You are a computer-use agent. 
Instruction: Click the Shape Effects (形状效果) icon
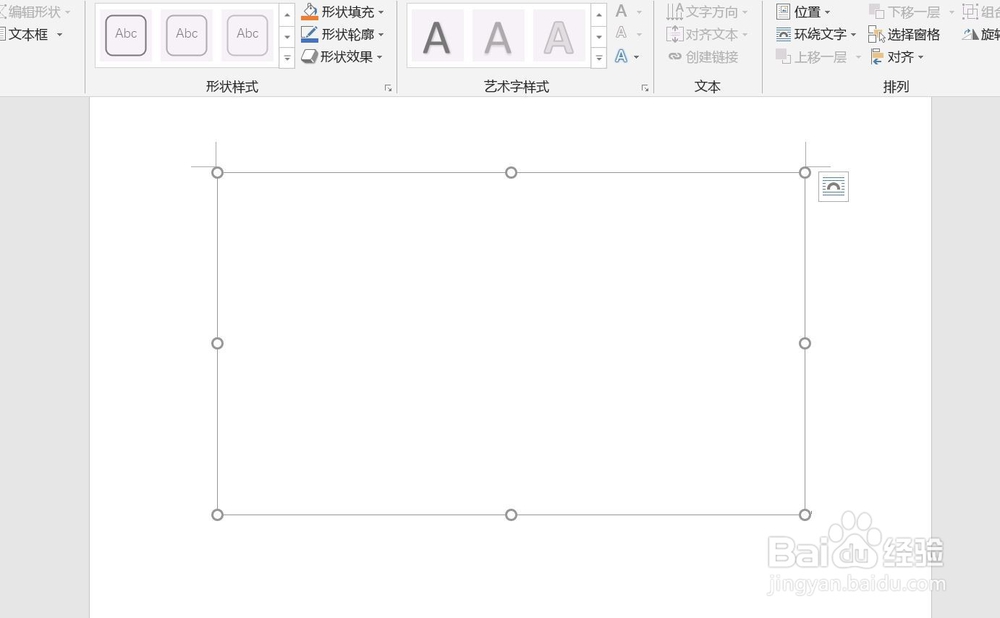pos(309,57)
